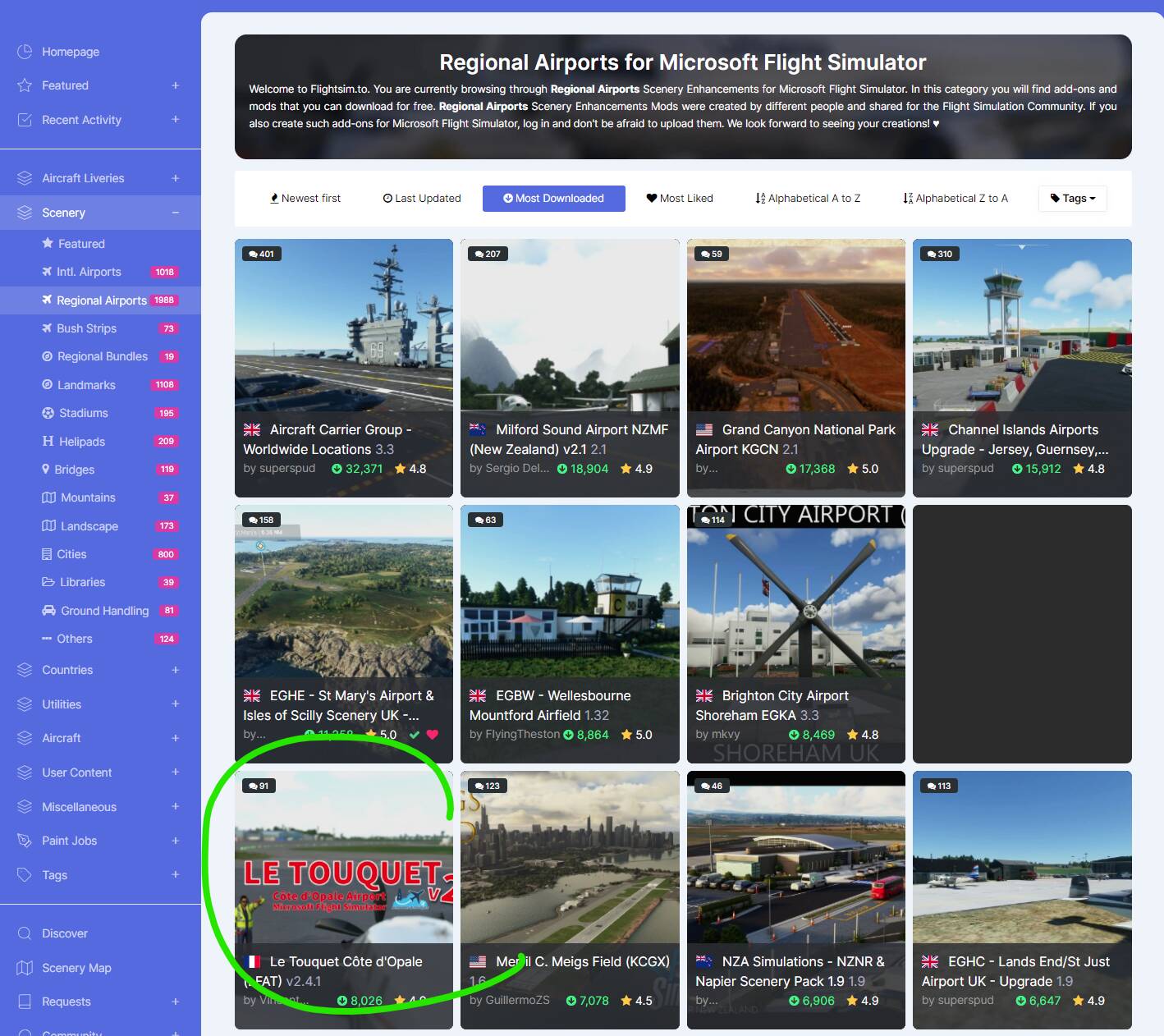Open Merrill C. Meigs Field link
This screenshot has width=1164, height=1036.
570,971
